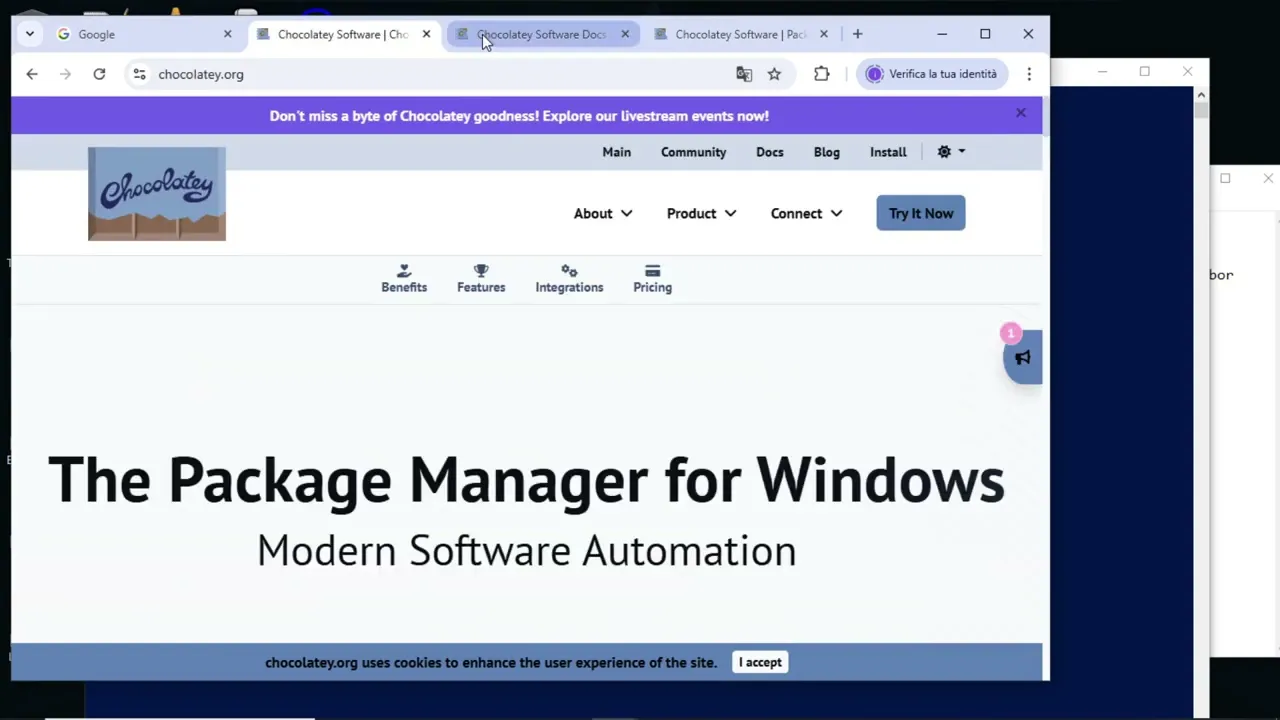
Task: Click the translate page icon
Action: 744,74
